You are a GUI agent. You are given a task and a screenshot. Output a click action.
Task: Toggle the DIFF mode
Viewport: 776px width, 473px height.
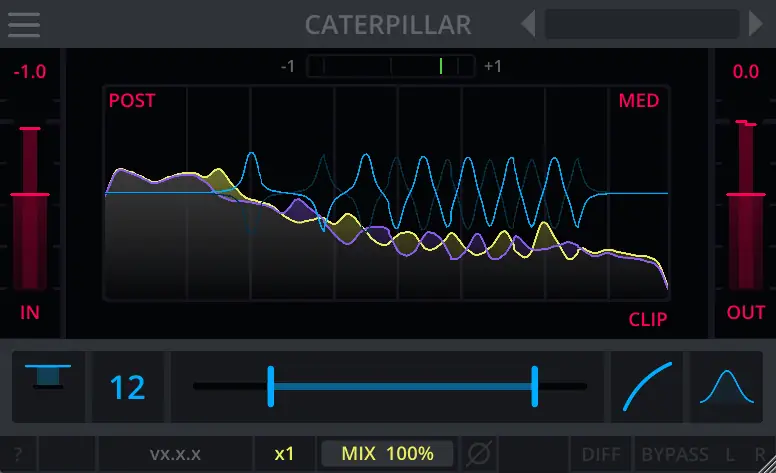click(600, 453)
